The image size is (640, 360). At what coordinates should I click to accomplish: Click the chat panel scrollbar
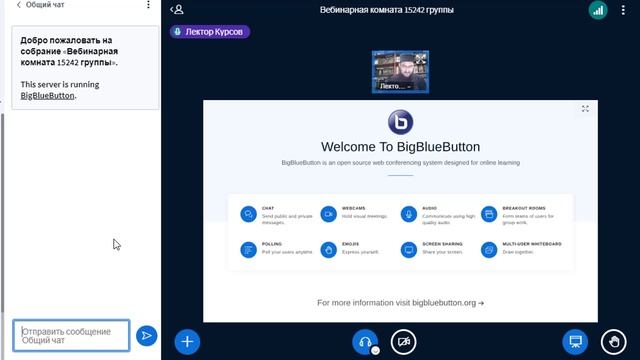click(x=2, y=212)
